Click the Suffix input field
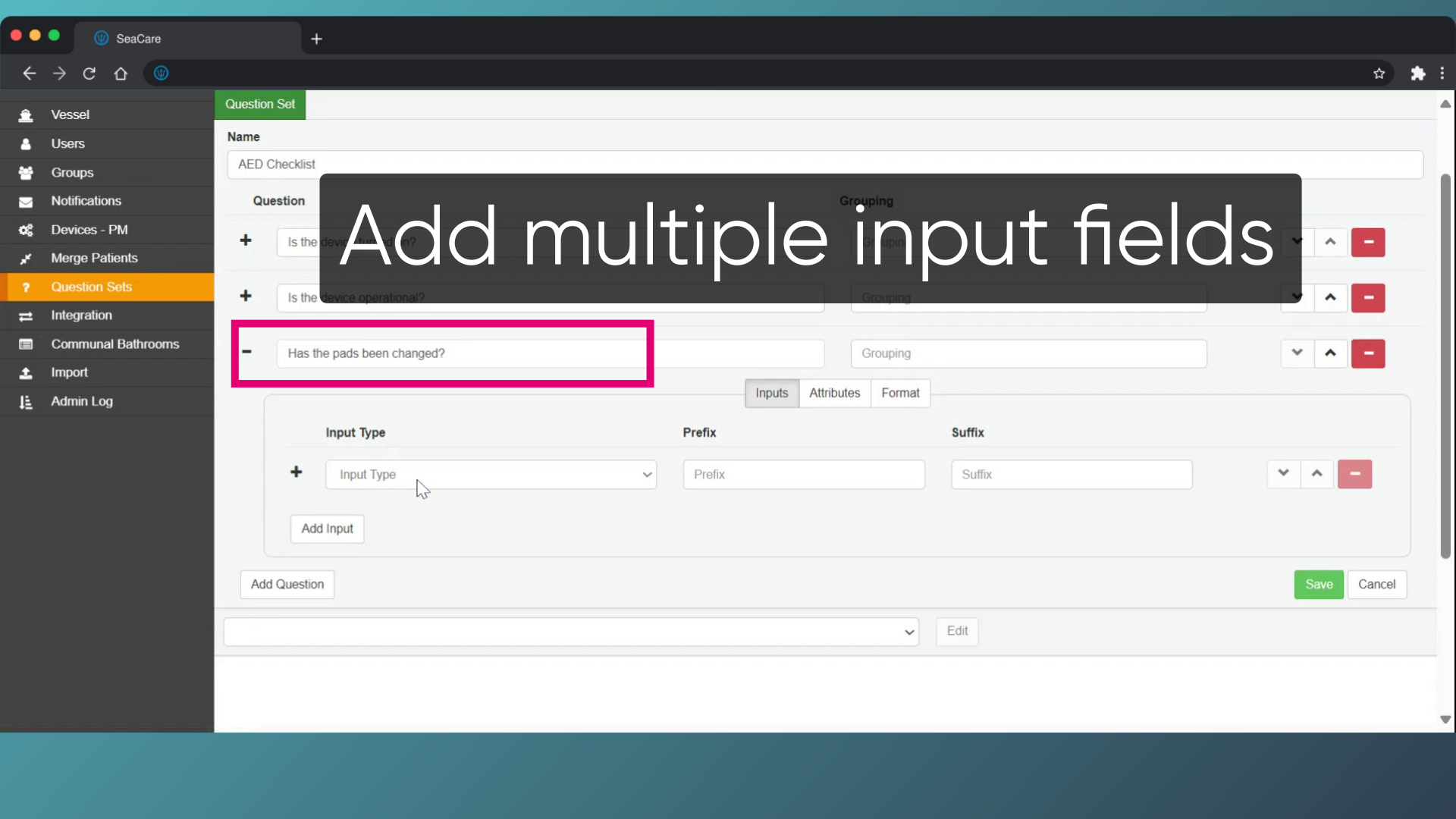Image resolution: width=1456 pixels, height=819 pixels. tap(1072, 475)
